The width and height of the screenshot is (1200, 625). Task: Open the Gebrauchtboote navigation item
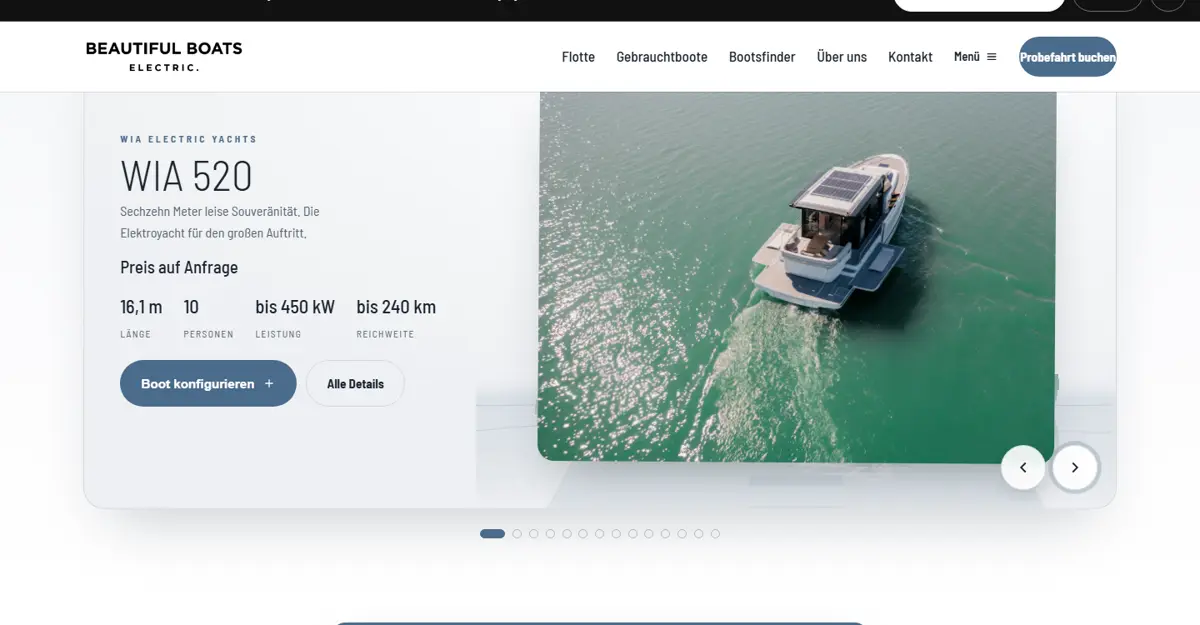pyautogui.click(x=662, y=57)
